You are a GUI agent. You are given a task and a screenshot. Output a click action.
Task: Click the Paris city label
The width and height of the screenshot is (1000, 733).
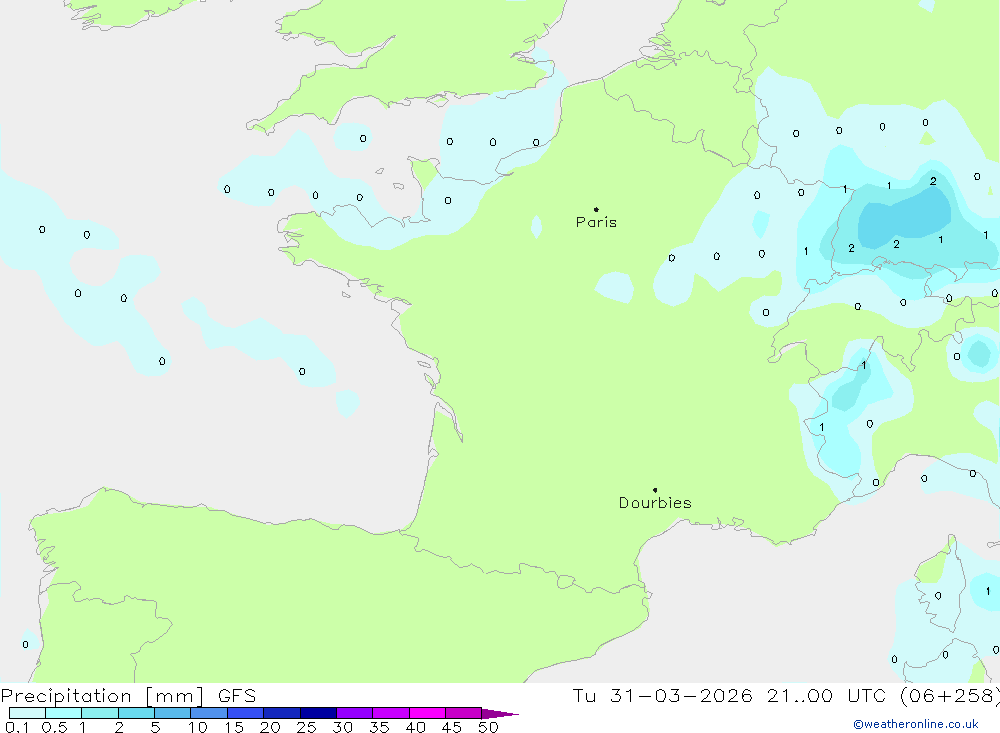[596, 222]
